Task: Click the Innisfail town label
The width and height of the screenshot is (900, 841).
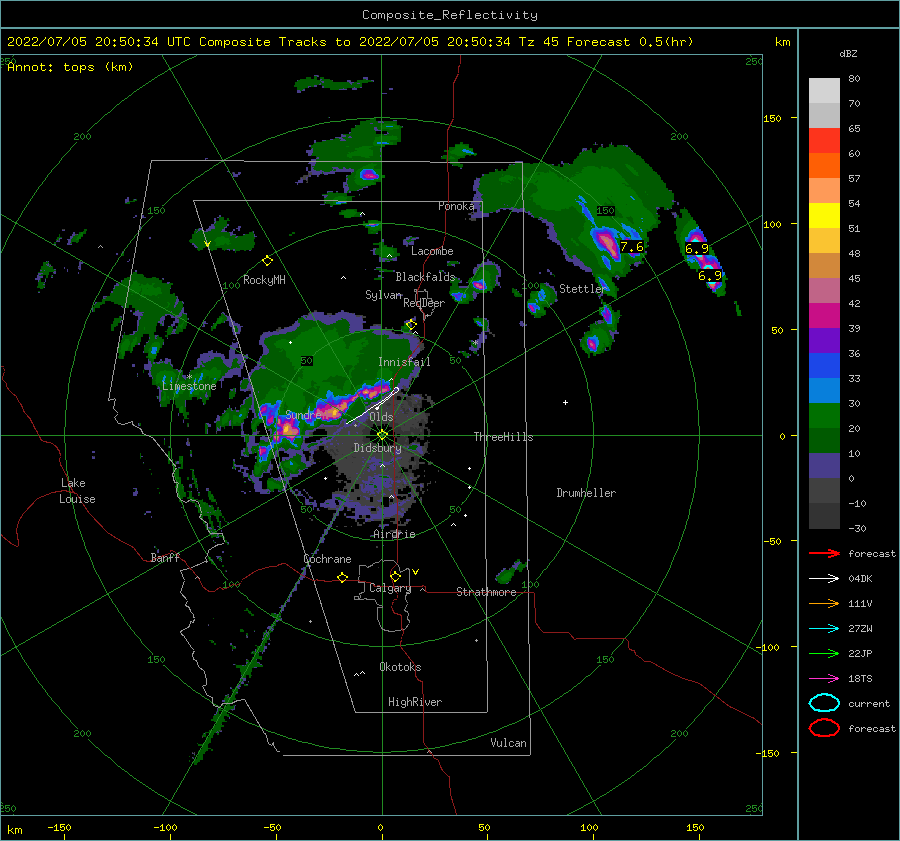Action: click(404, 362)
